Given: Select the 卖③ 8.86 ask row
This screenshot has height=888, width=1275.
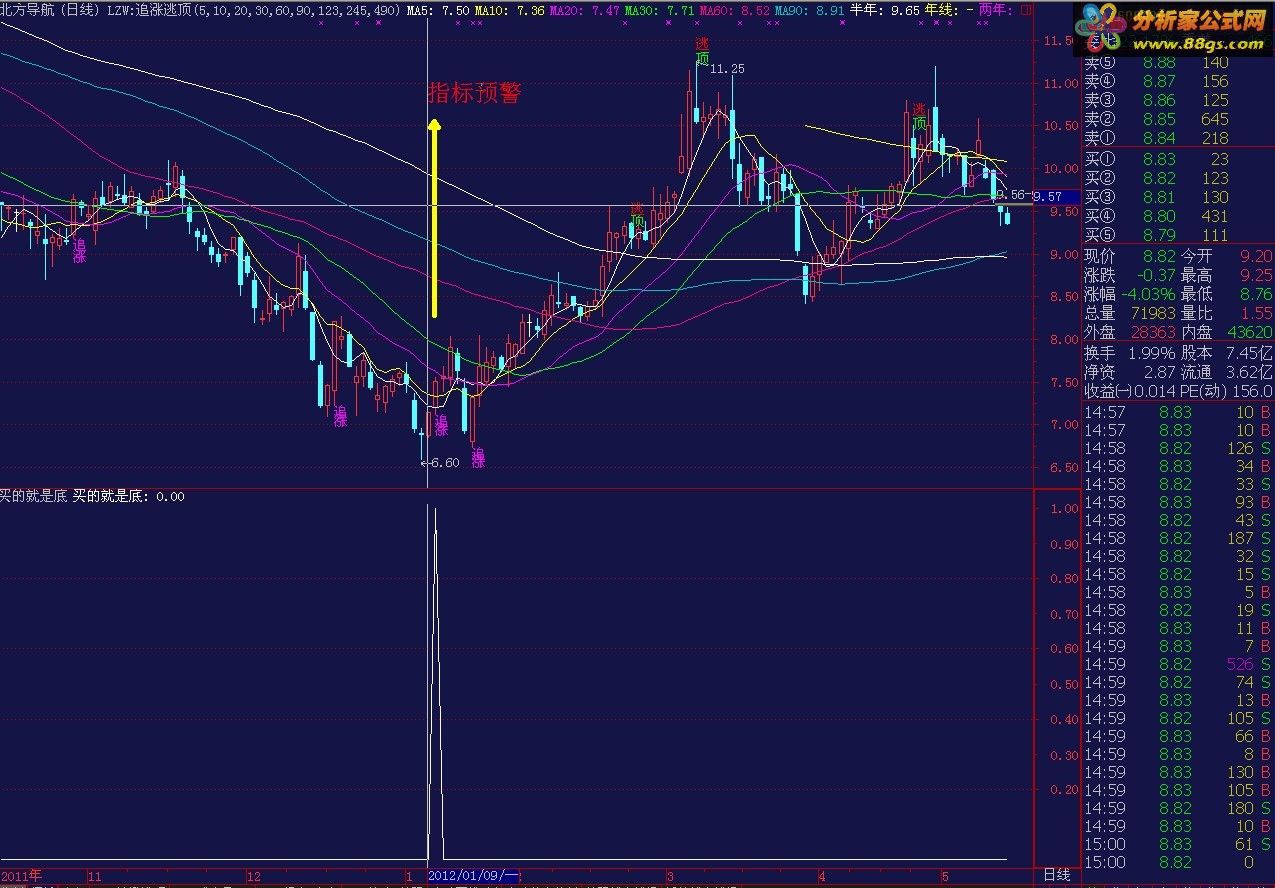Looking at the screenshot, I should click(x=1157, y=101).
